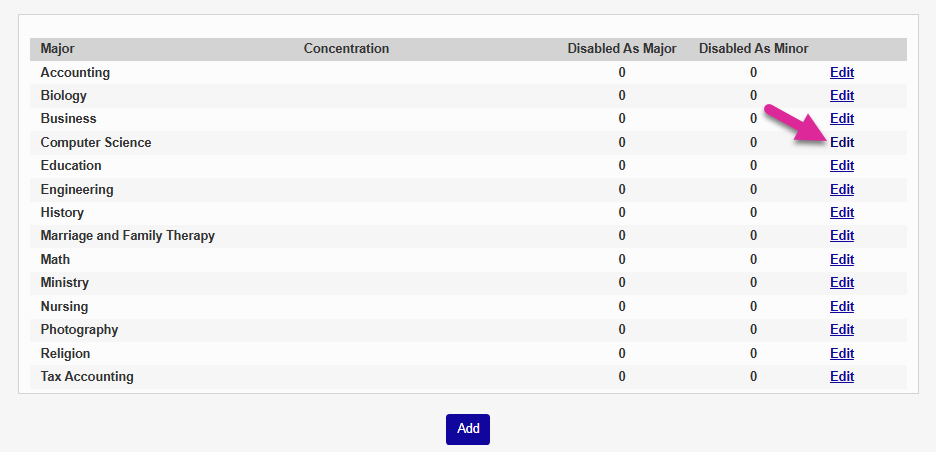Edit the Business major entry
This screenshot has width=936, height=452.
point(842,119)
